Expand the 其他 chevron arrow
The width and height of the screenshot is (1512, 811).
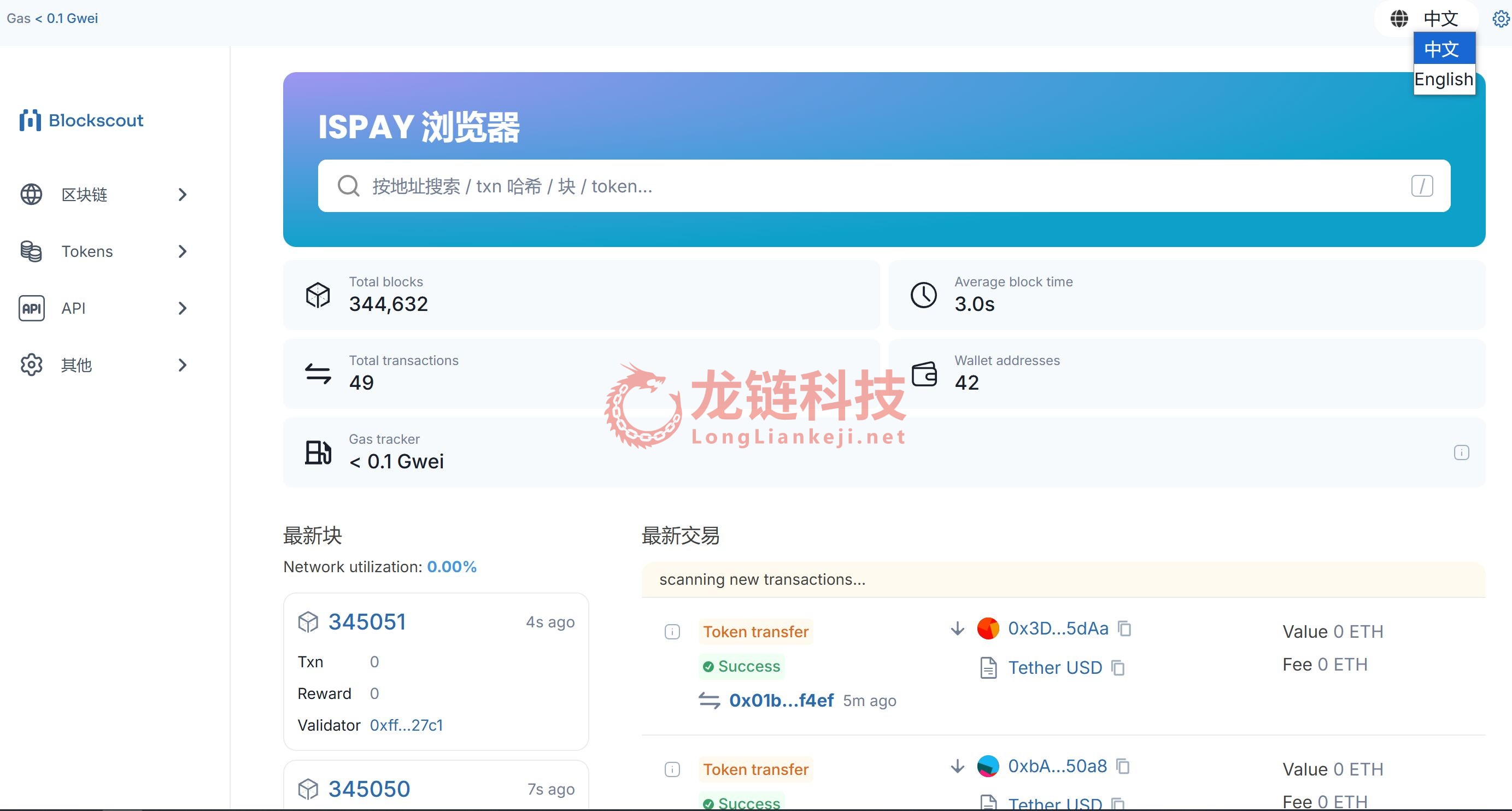click(183, 365)
